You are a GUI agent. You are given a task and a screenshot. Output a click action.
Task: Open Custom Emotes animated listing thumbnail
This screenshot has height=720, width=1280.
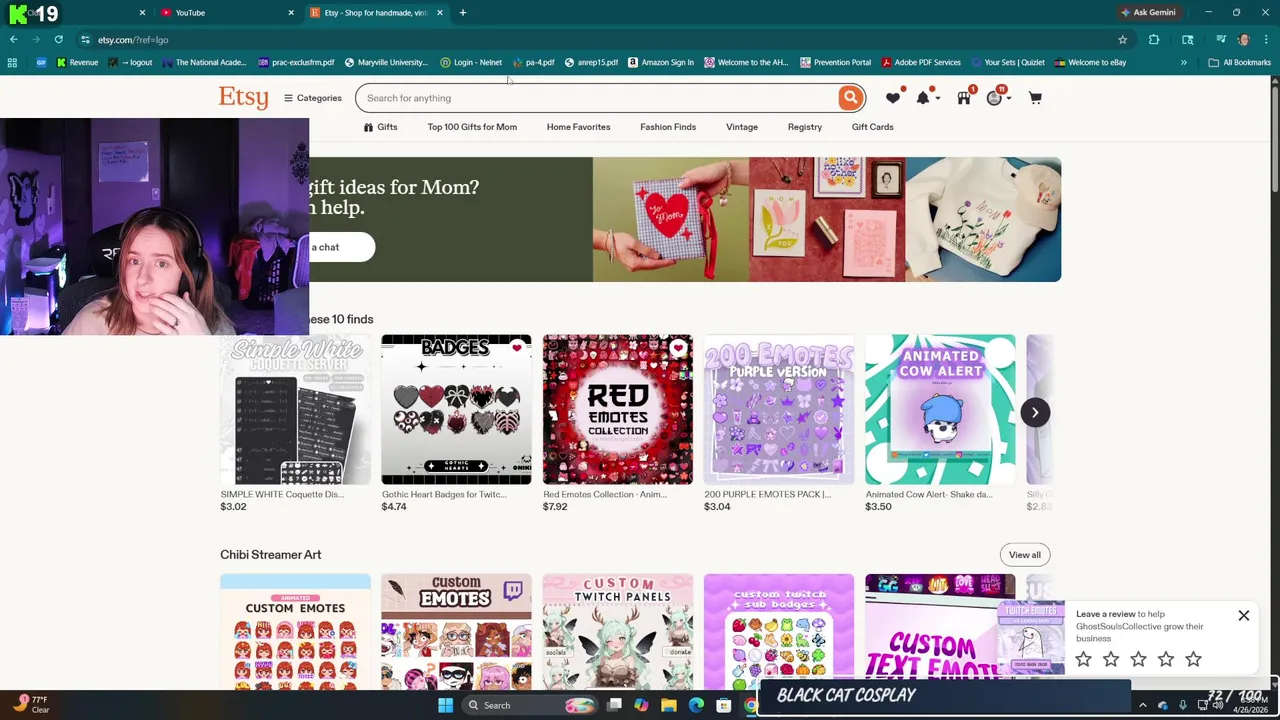pos(295,632)
